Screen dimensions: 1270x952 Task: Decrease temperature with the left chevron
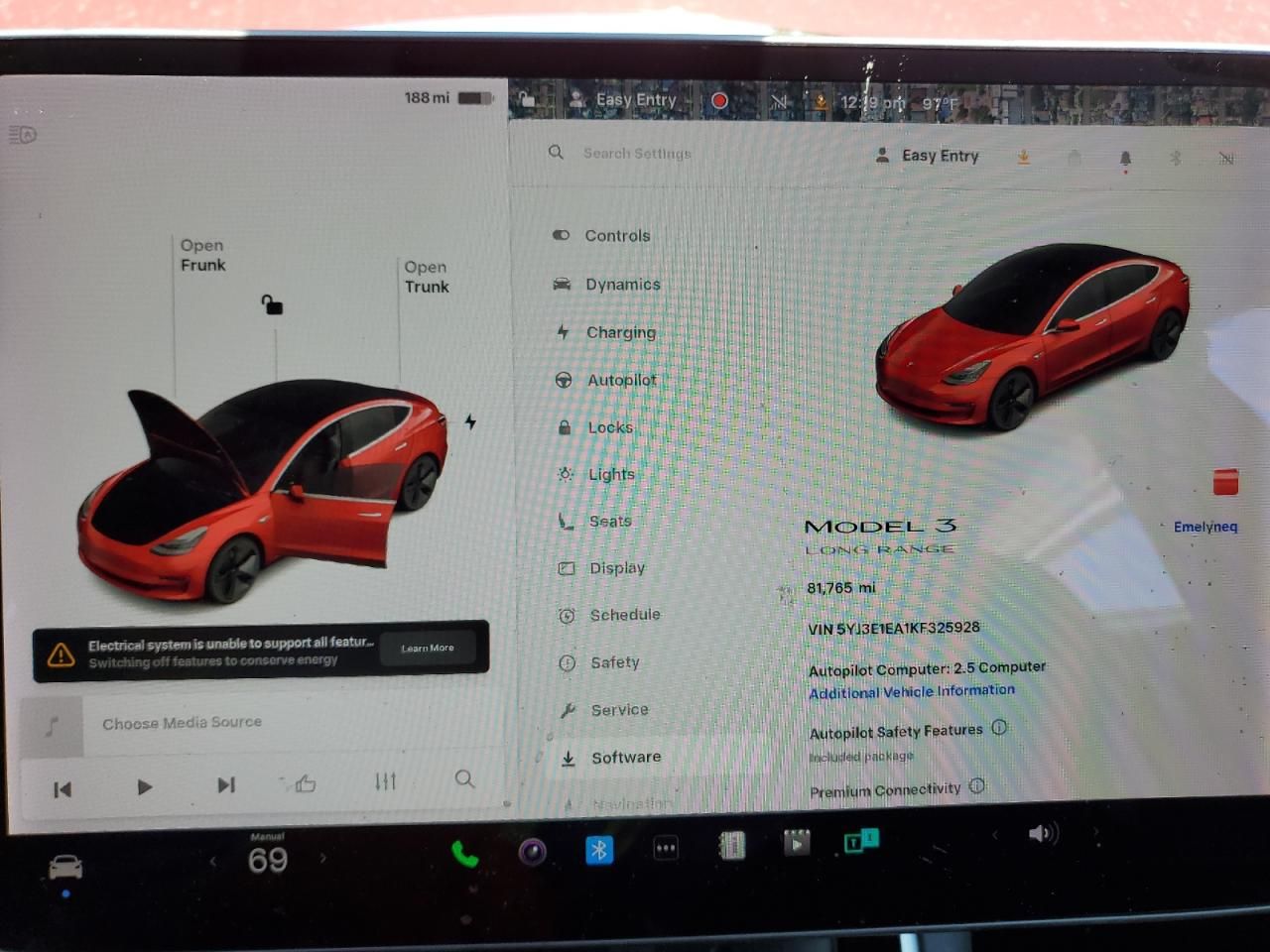(x=212, y=861)
